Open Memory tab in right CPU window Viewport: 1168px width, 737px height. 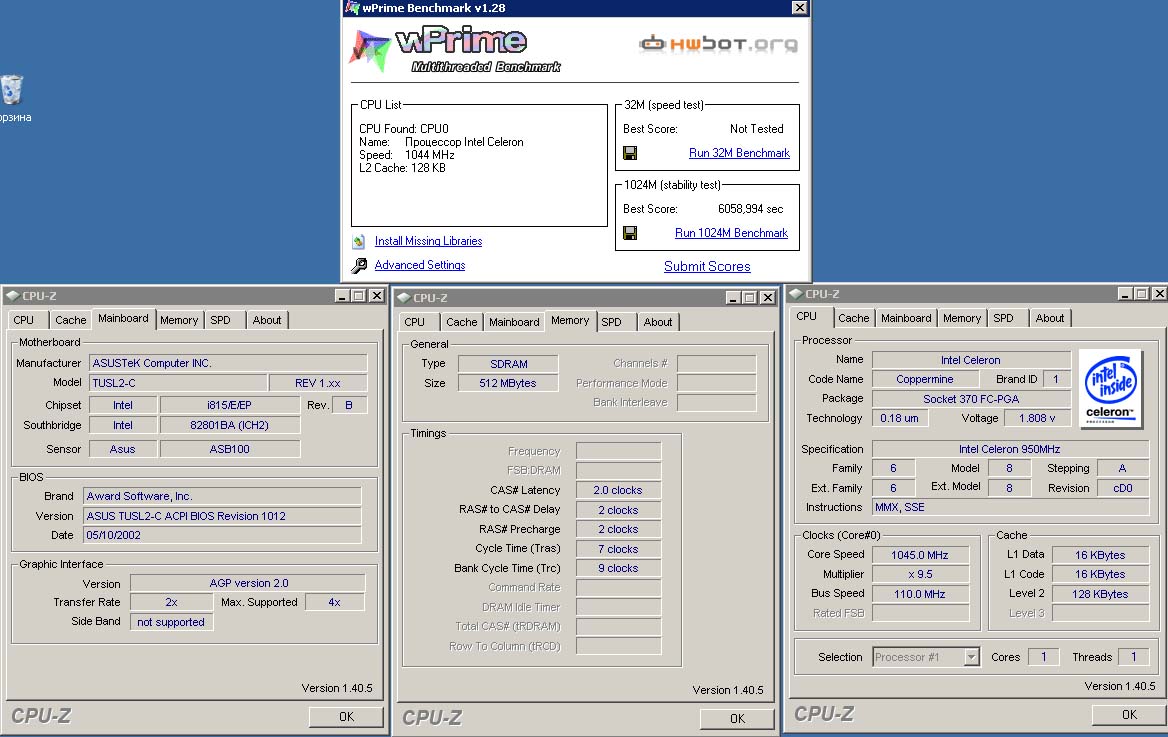[x=962, y=318]
